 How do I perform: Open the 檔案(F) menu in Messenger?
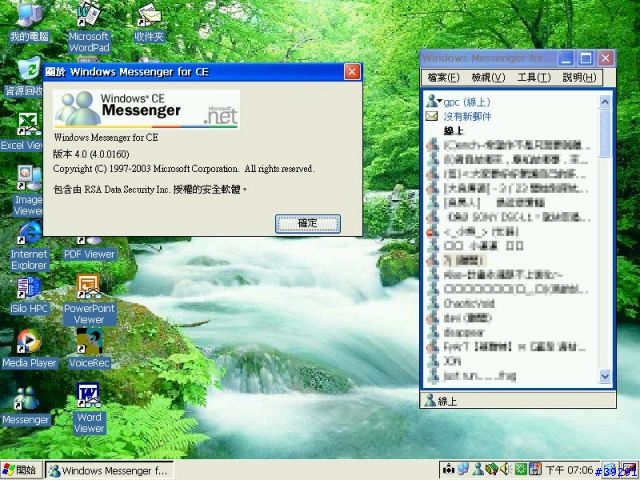point(444,77)
